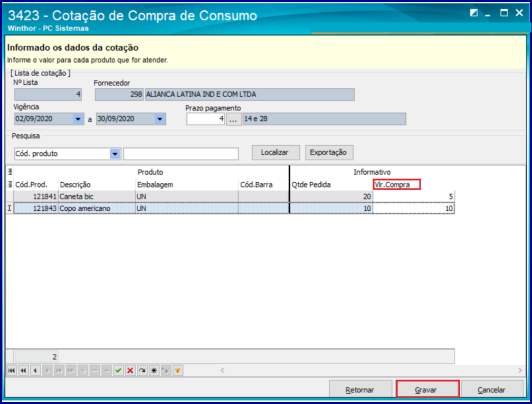The image size is (532, 404).
Task: Click the next record navigator arrow
Action: tap(47, 370)
